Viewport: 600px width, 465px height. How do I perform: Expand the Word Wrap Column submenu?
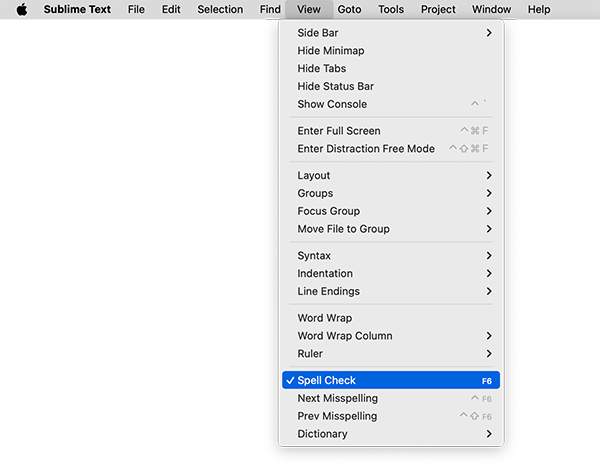[x=391, y=336]
